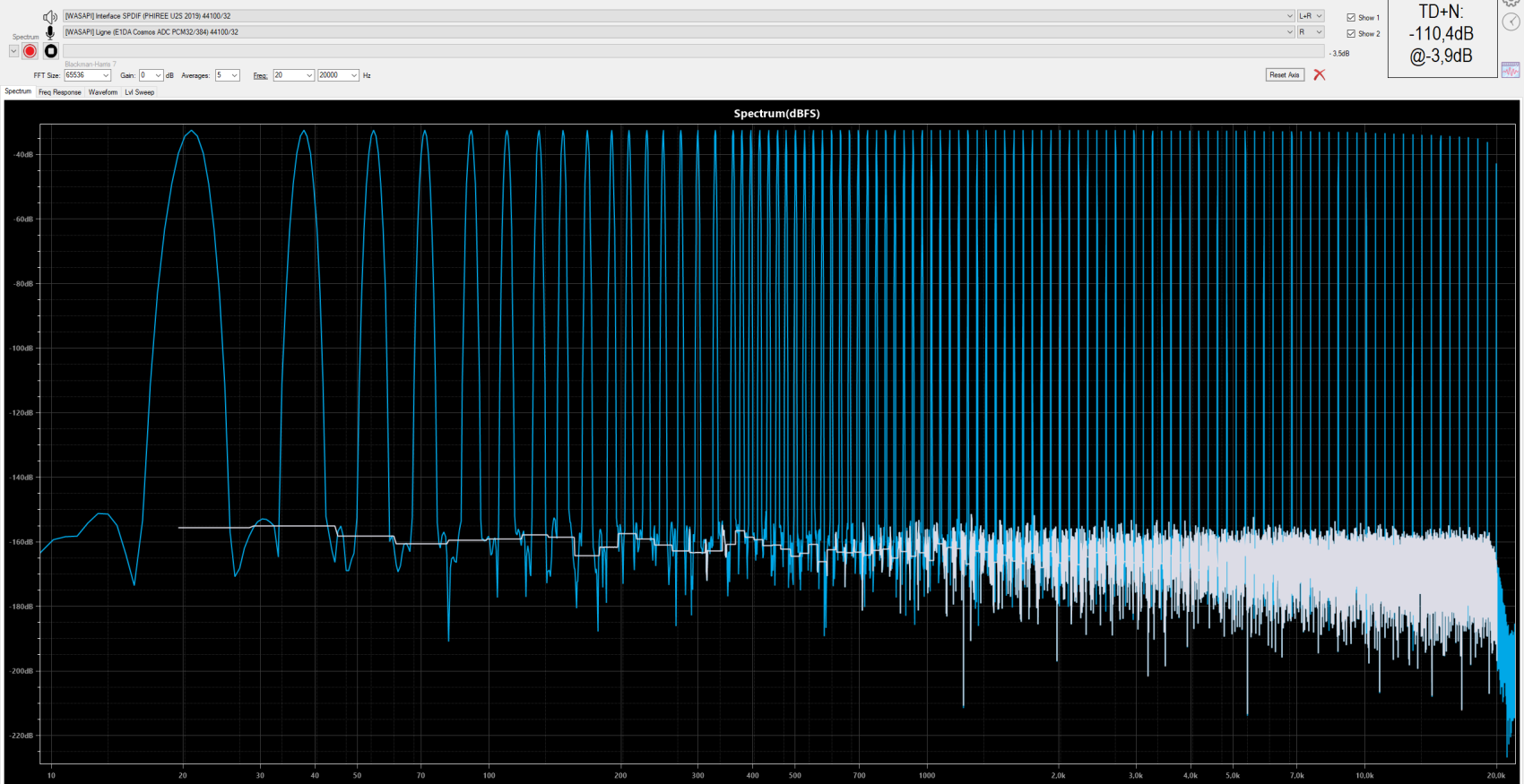Image resolution: width=1524 pixels, height=784 pixels.
Task: Open the lower frequency limit dropdown
Action: tap(293, 75)
